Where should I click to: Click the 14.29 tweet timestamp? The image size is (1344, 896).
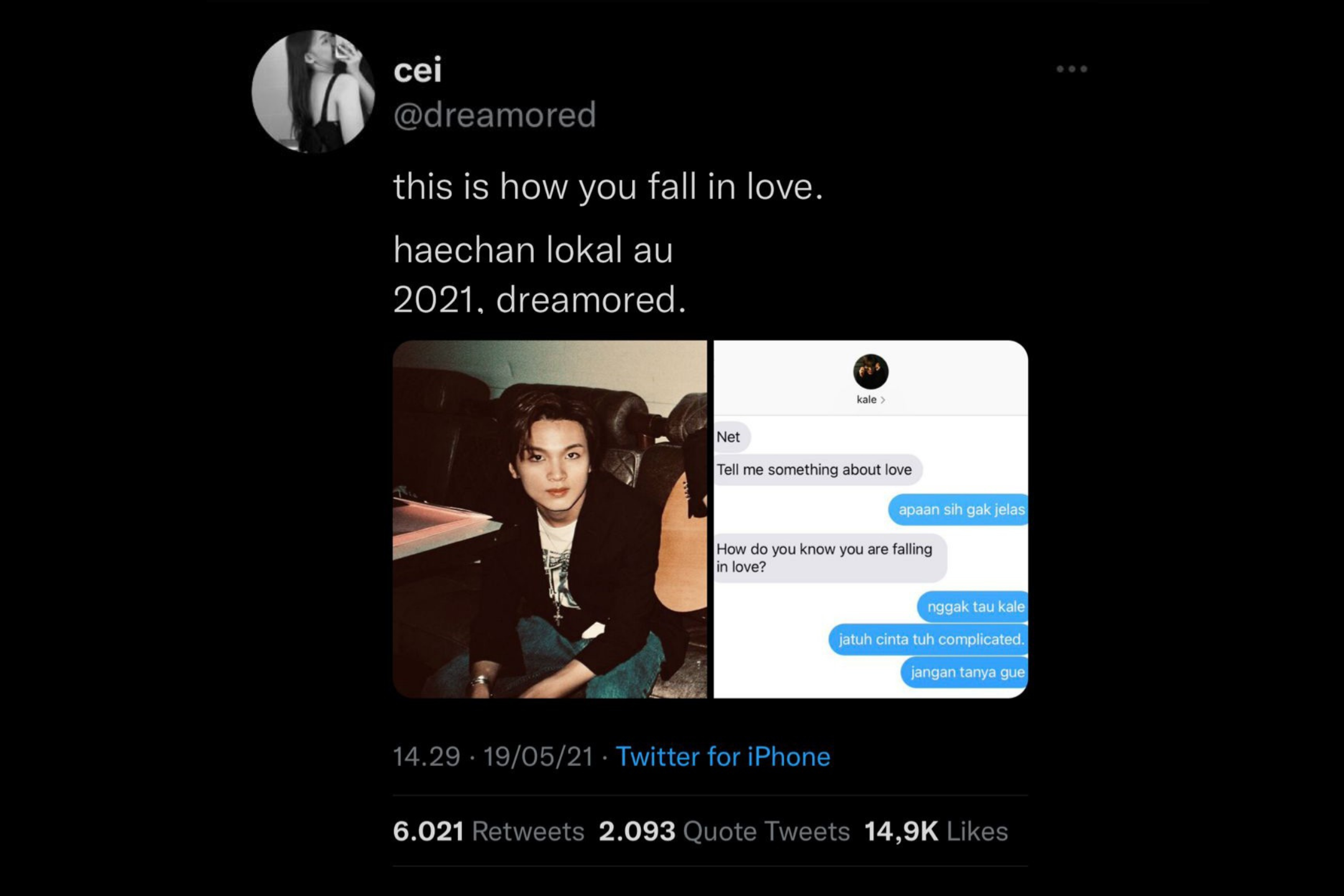(x=426, y=757)
